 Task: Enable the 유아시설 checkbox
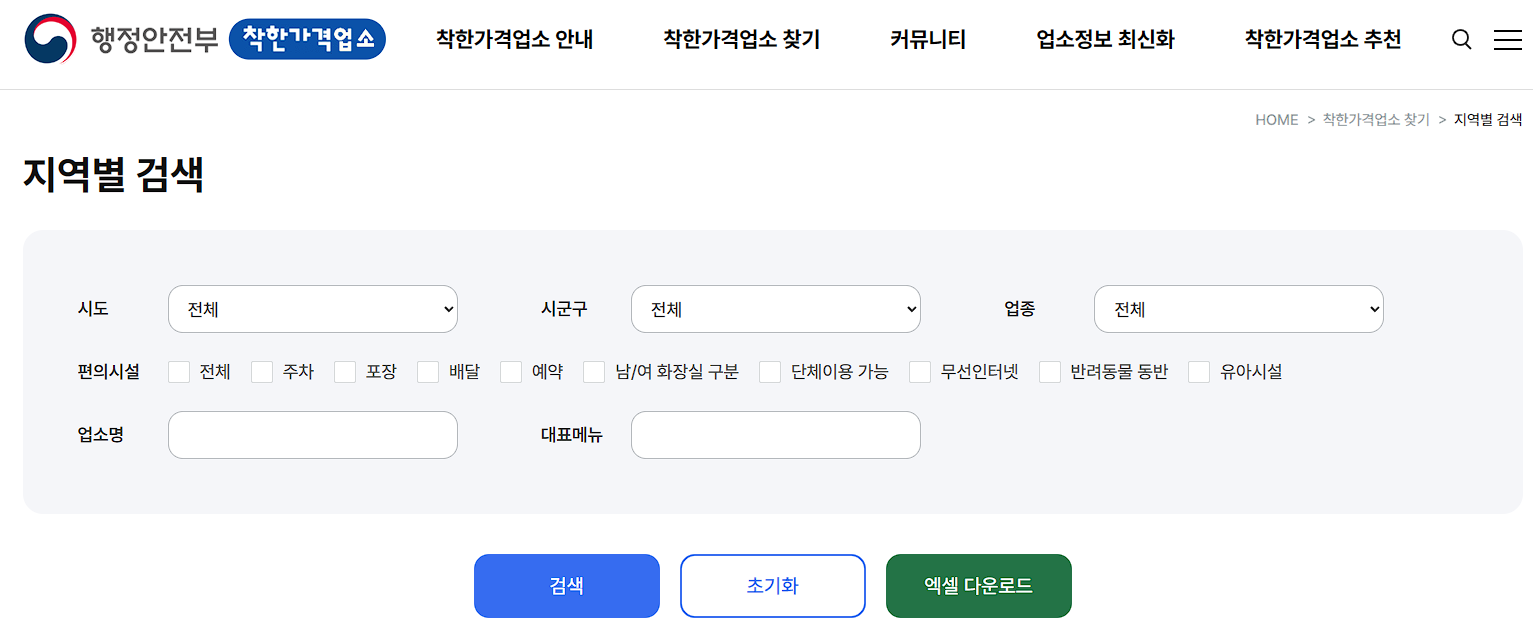point(1199,371)
